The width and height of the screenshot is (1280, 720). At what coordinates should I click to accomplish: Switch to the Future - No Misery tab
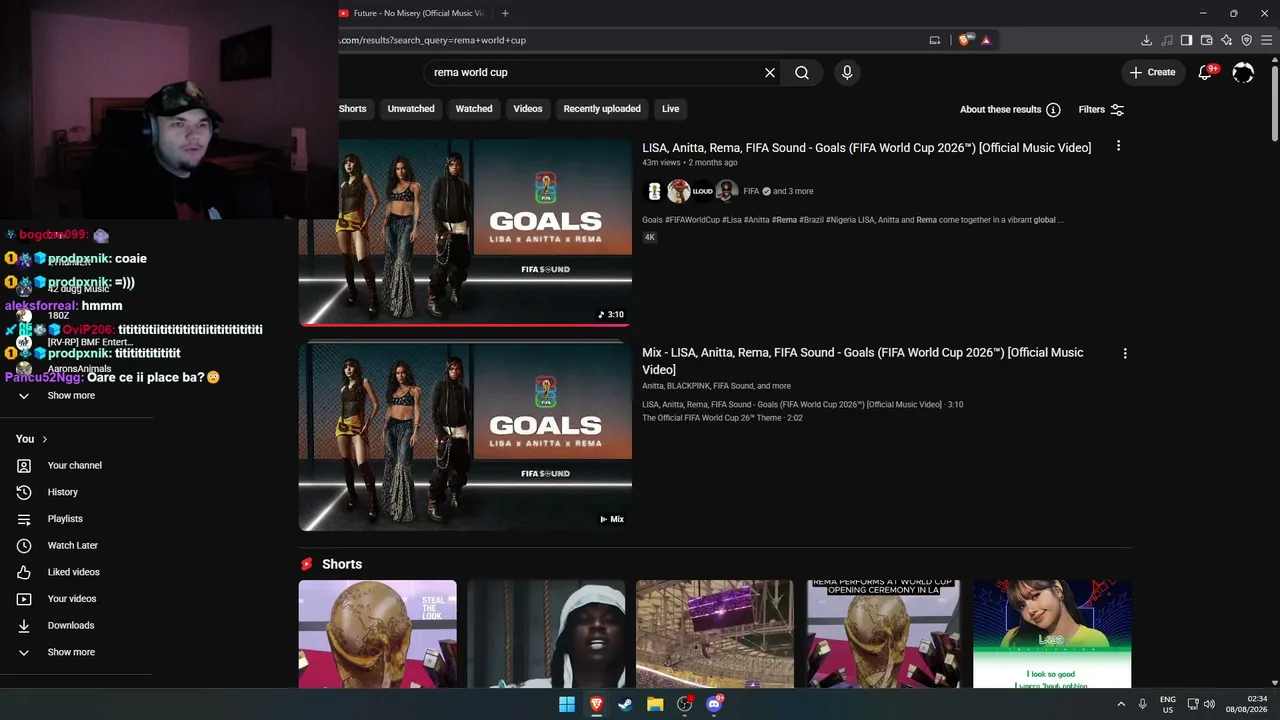(417, 13)
